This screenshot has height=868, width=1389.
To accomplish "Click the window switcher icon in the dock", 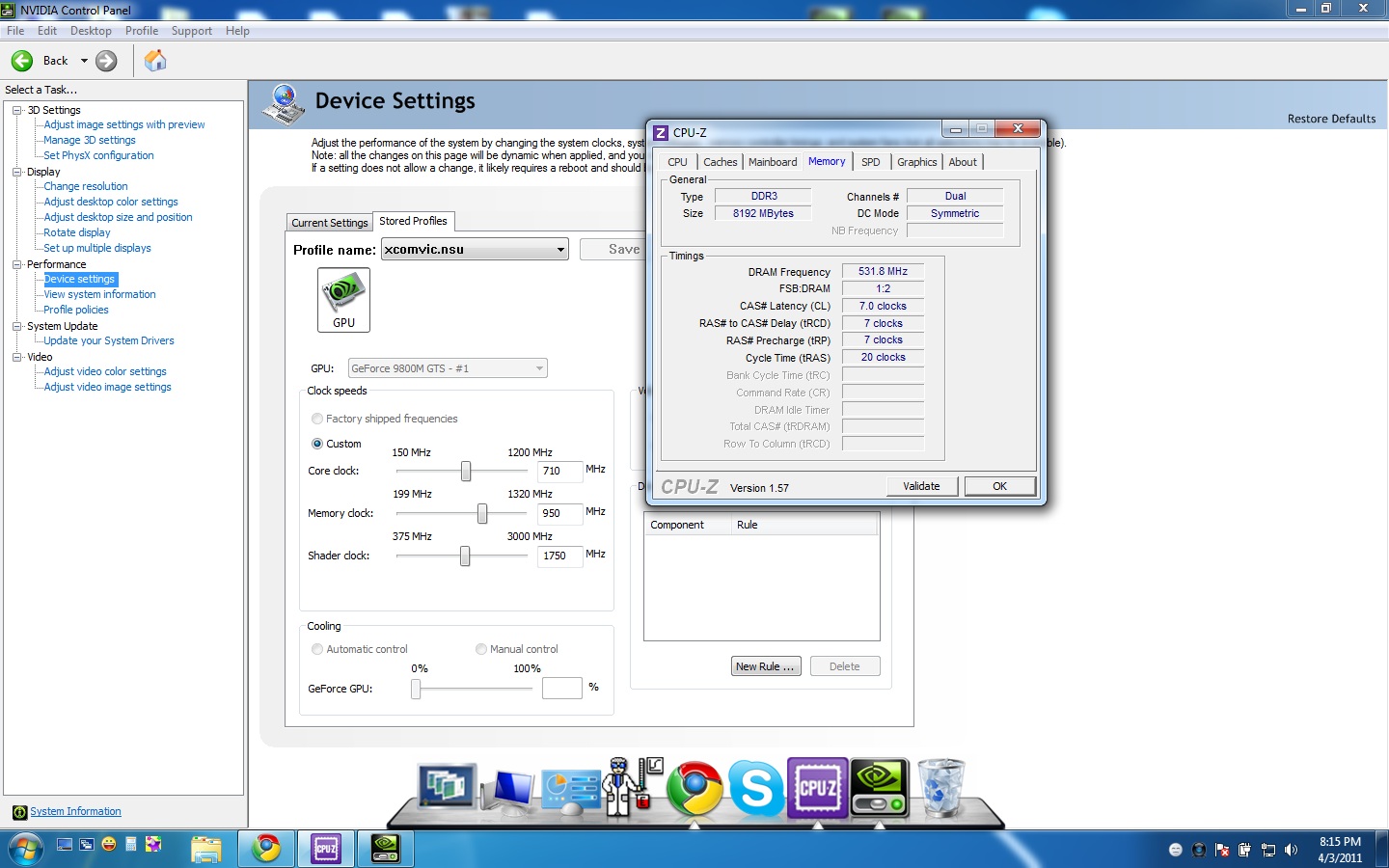I will pyautogui.click(x=447, y=787).
